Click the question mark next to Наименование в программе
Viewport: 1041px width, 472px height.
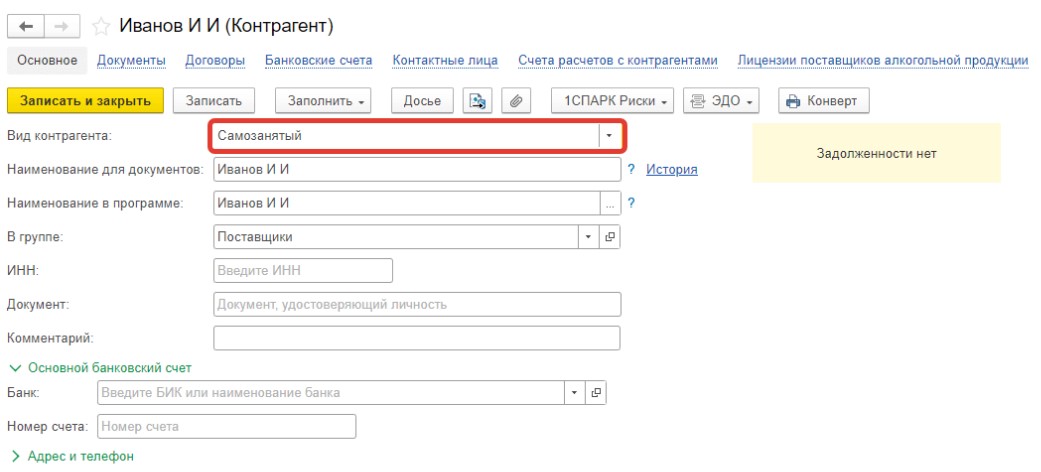click(x=632, y=203)
